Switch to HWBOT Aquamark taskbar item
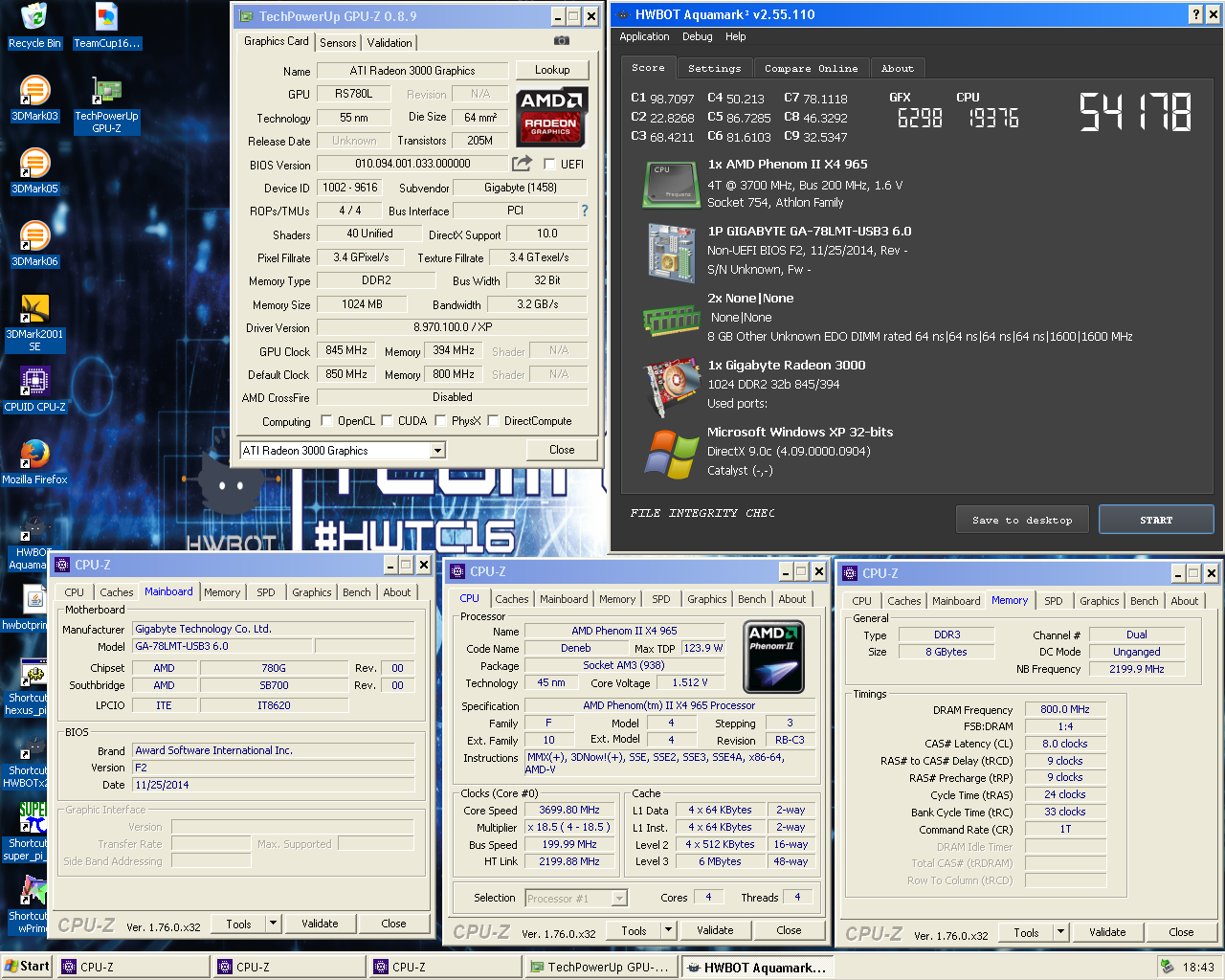 (757, 967)
